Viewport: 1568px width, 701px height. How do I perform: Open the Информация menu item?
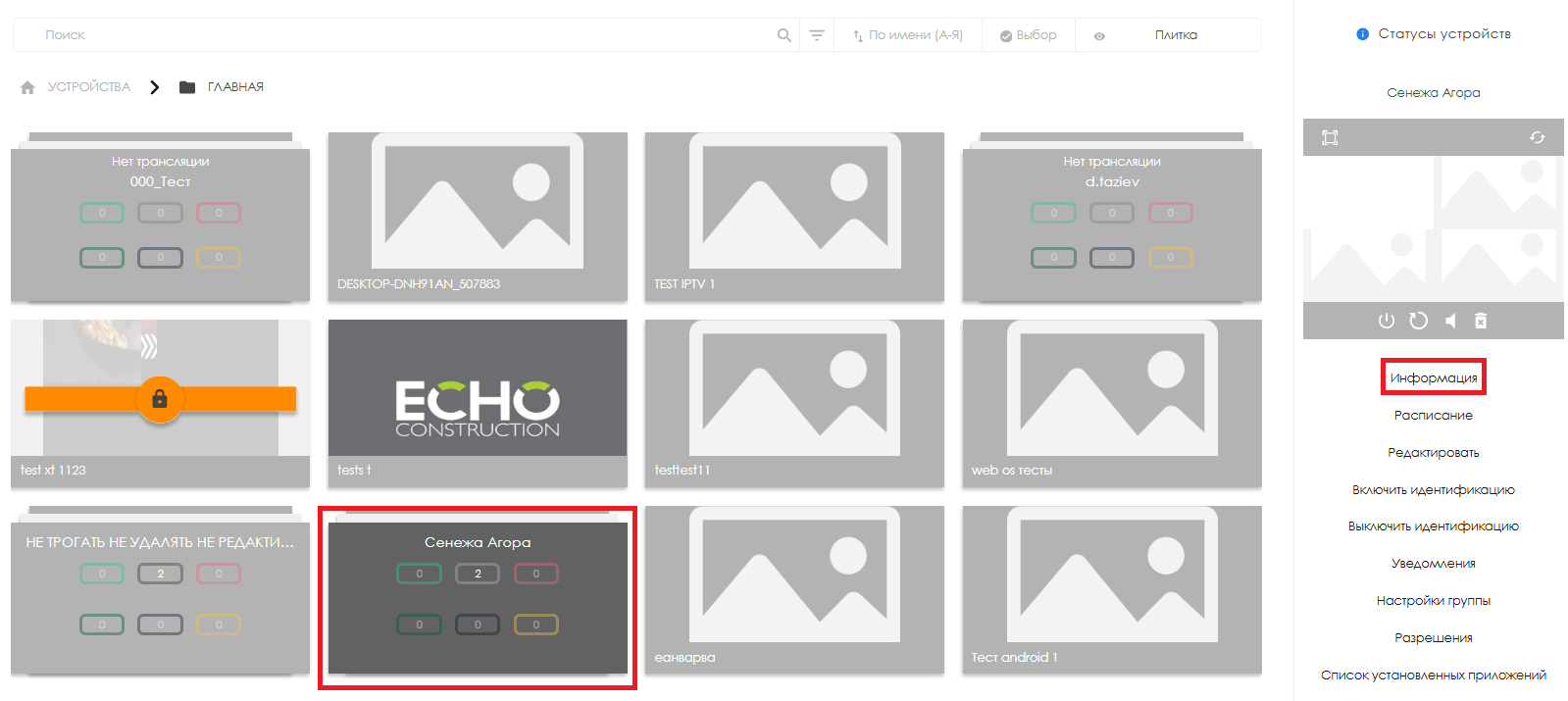[x=1433, y=377]
